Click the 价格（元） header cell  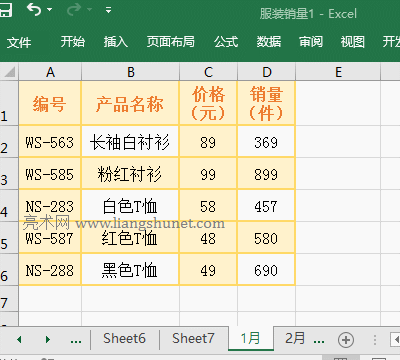coord(208,103)
